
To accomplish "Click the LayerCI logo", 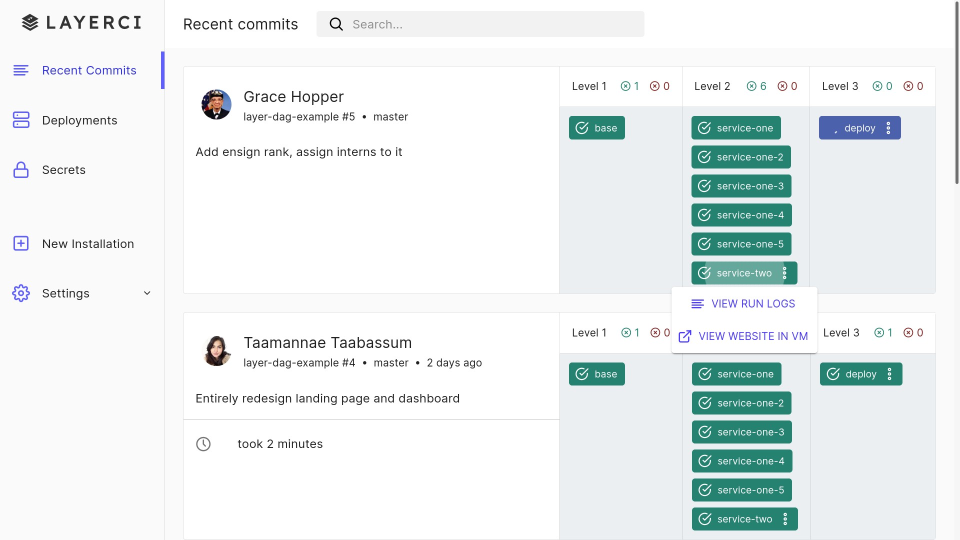I will tap(82, 23).
